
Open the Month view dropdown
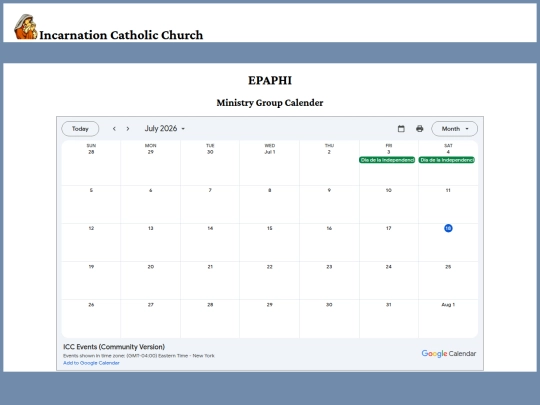pyautogui.click(x=455, y=129)
